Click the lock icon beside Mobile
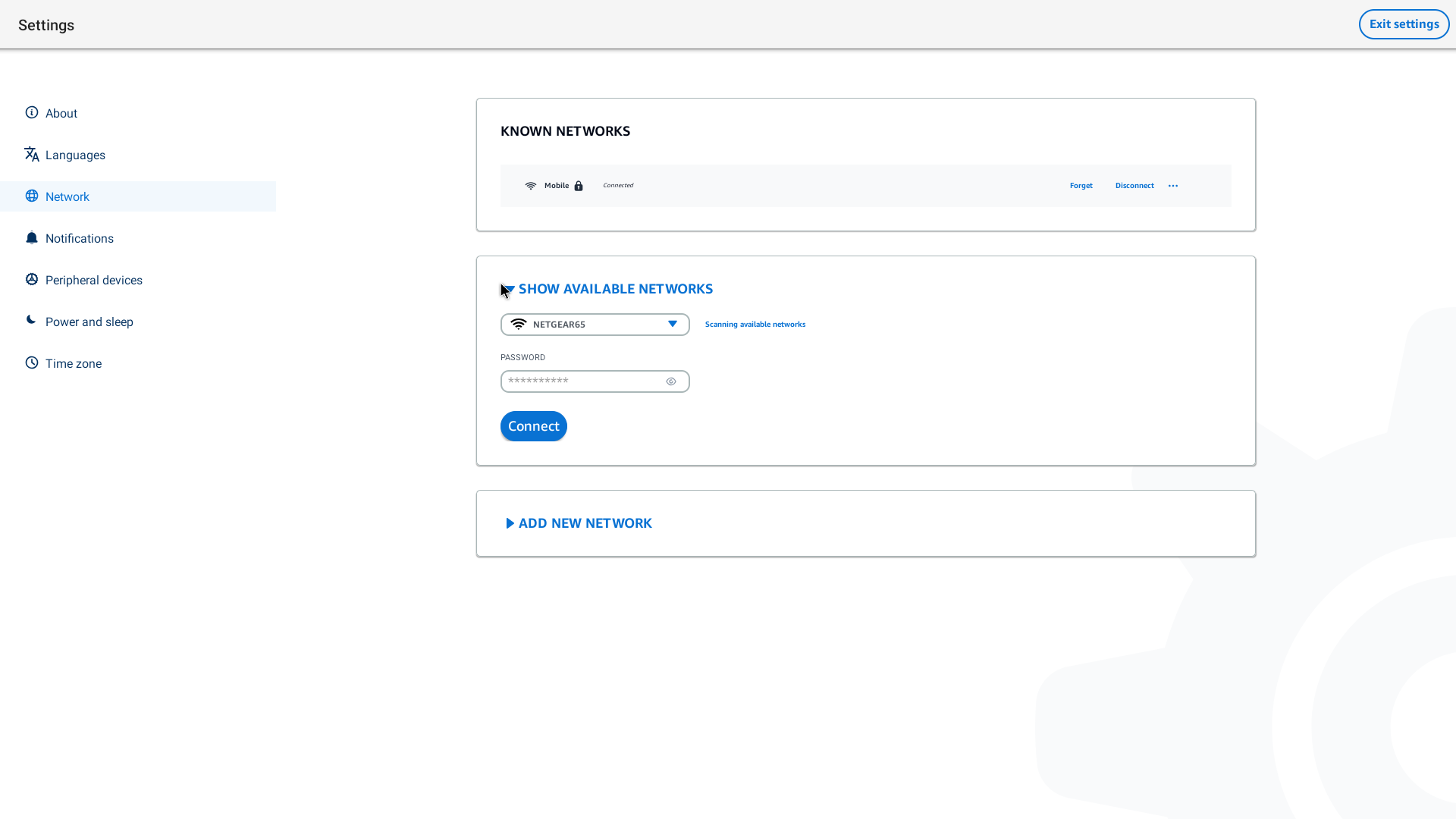Viewport: 1456px width, 819px height. [579, 186]
